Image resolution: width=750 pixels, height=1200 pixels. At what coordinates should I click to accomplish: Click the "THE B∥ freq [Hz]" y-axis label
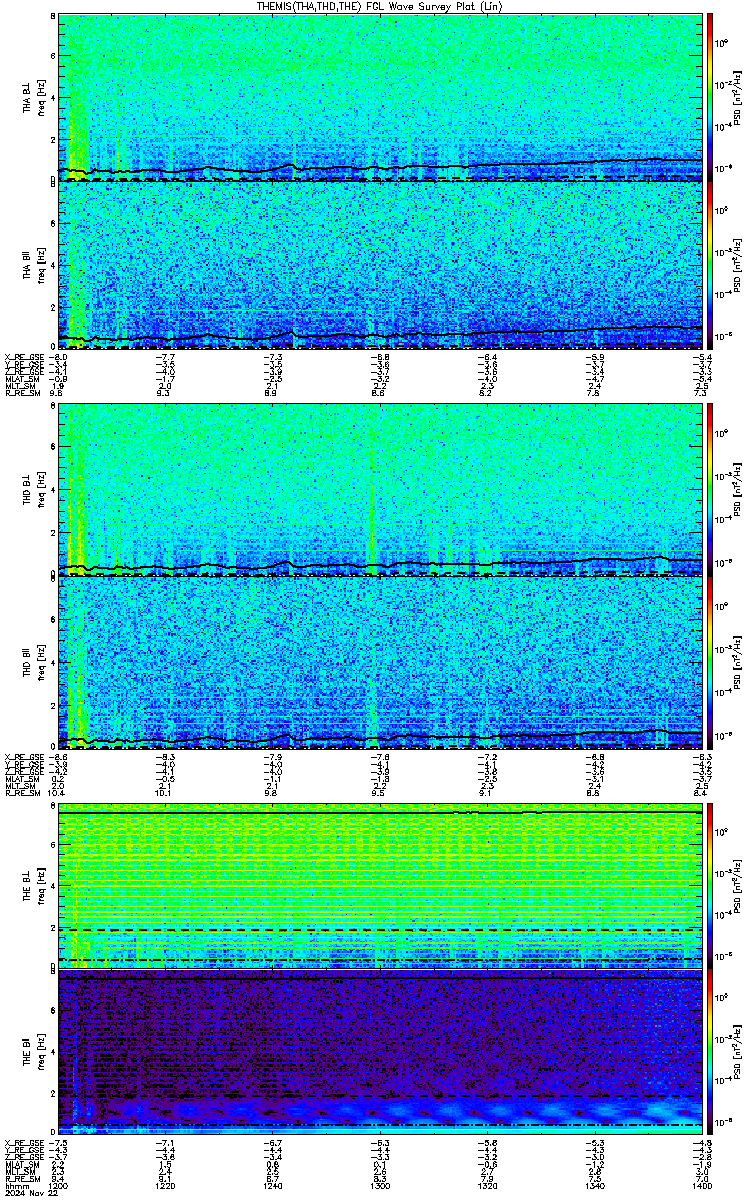[33, 1053]
